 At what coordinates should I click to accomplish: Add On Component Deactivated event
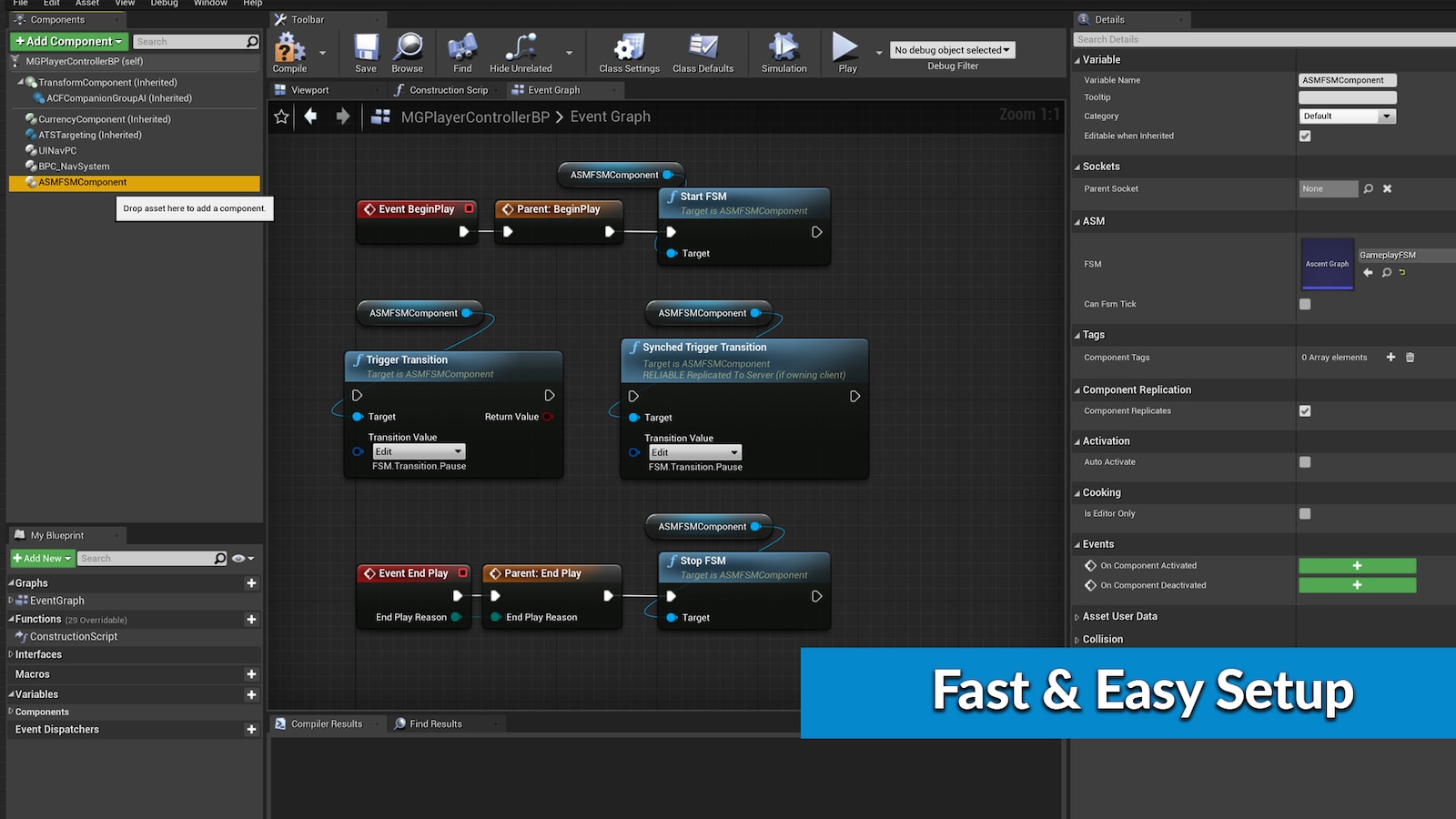click(1357, 585)
